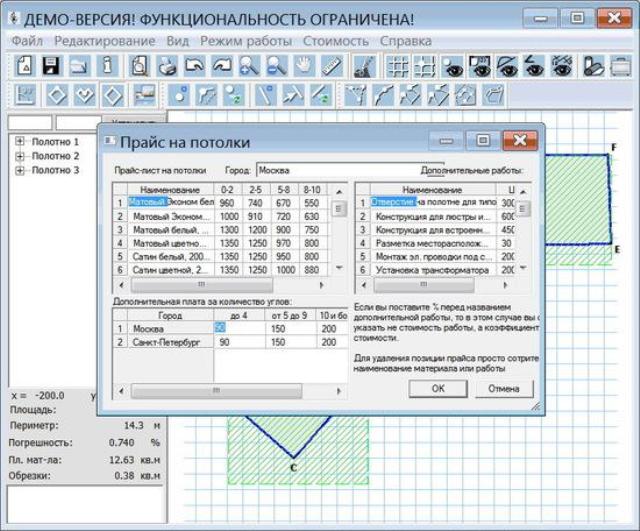640x531 pixels.
Task: Click the Zoom in magnifier icon
Action: coord(249,66)
